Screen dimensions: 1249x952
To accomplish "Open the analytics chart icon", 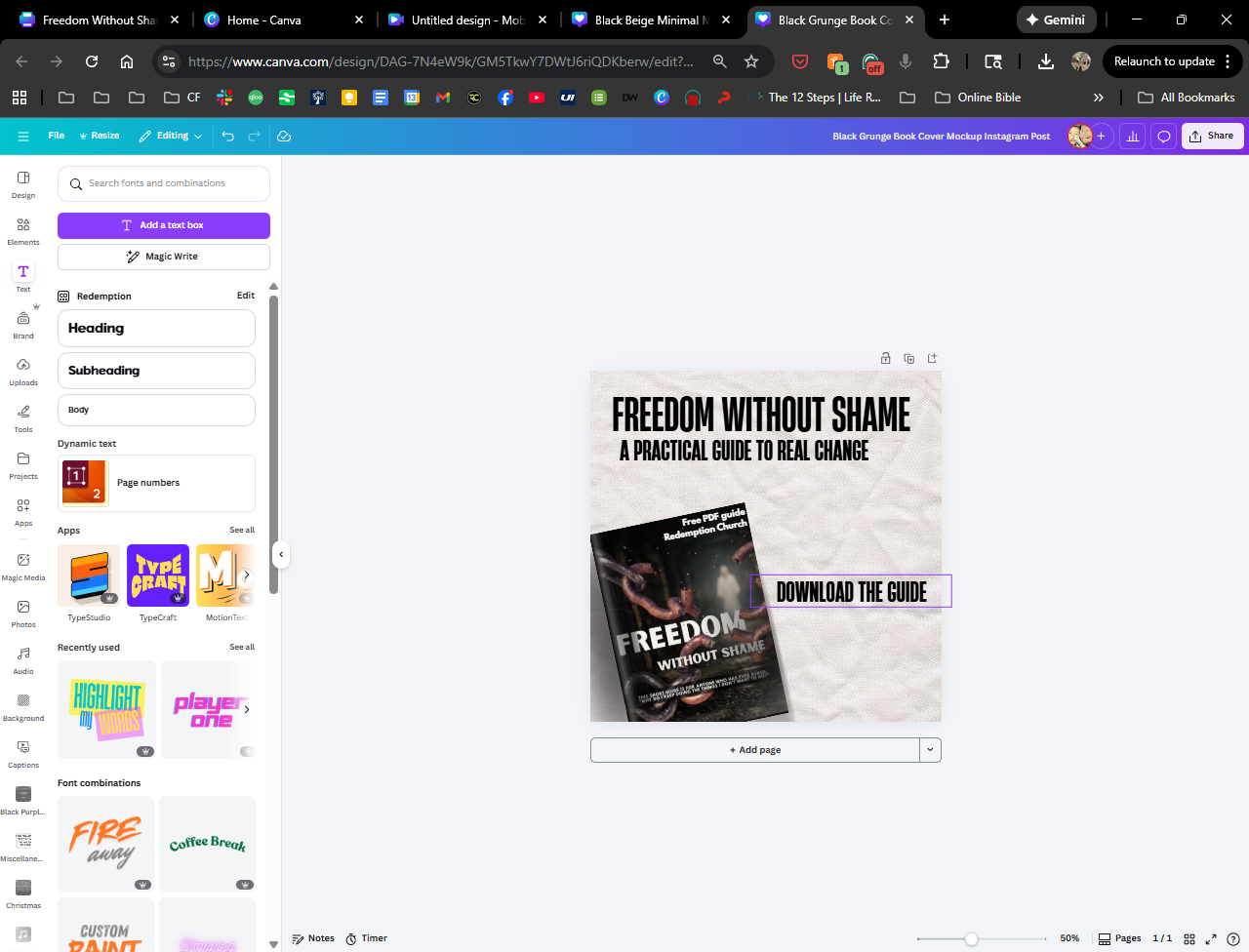I will (x=1132, y=137).
